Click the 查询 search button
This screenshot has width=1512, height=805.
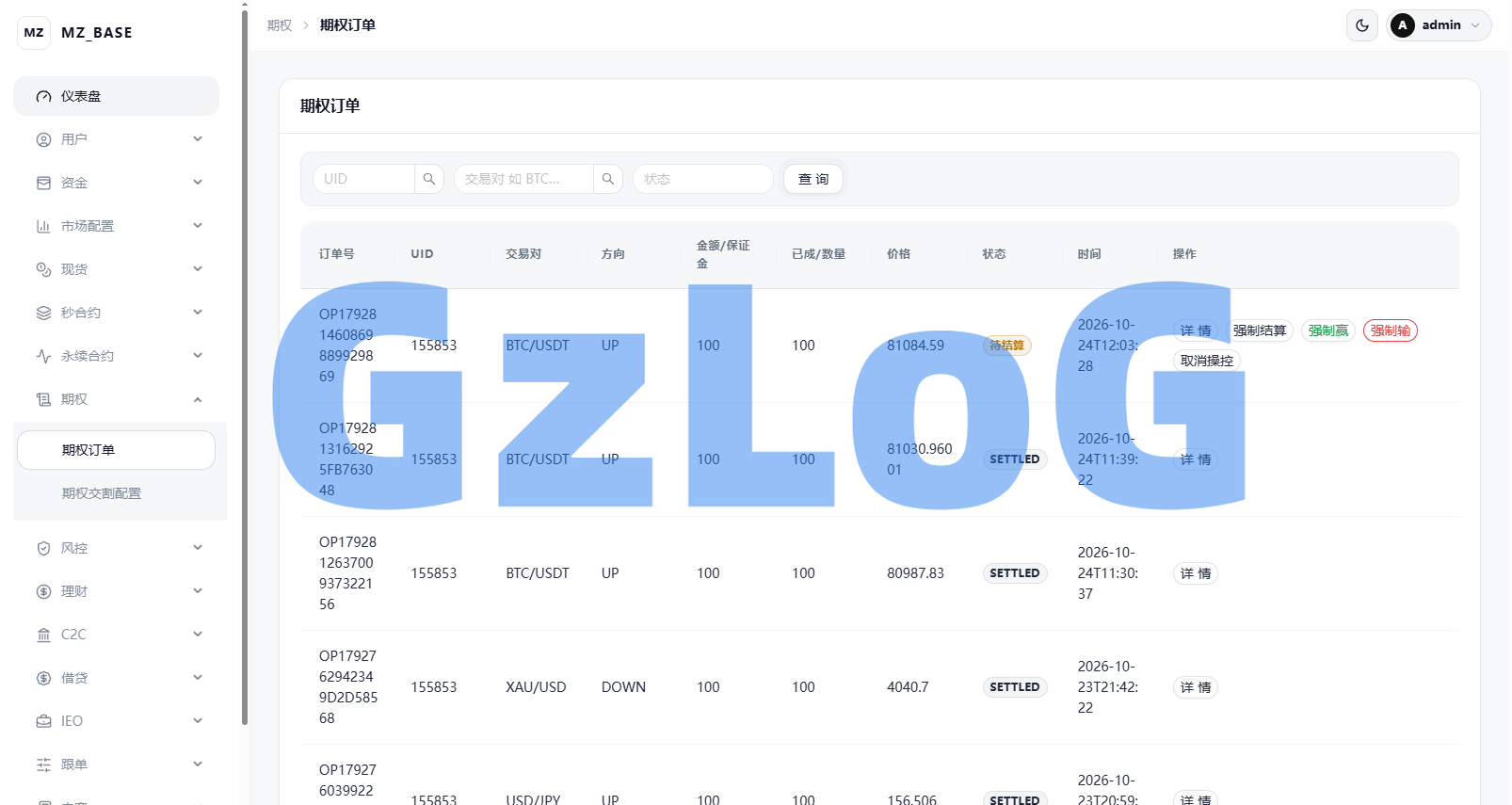[813, 179]
